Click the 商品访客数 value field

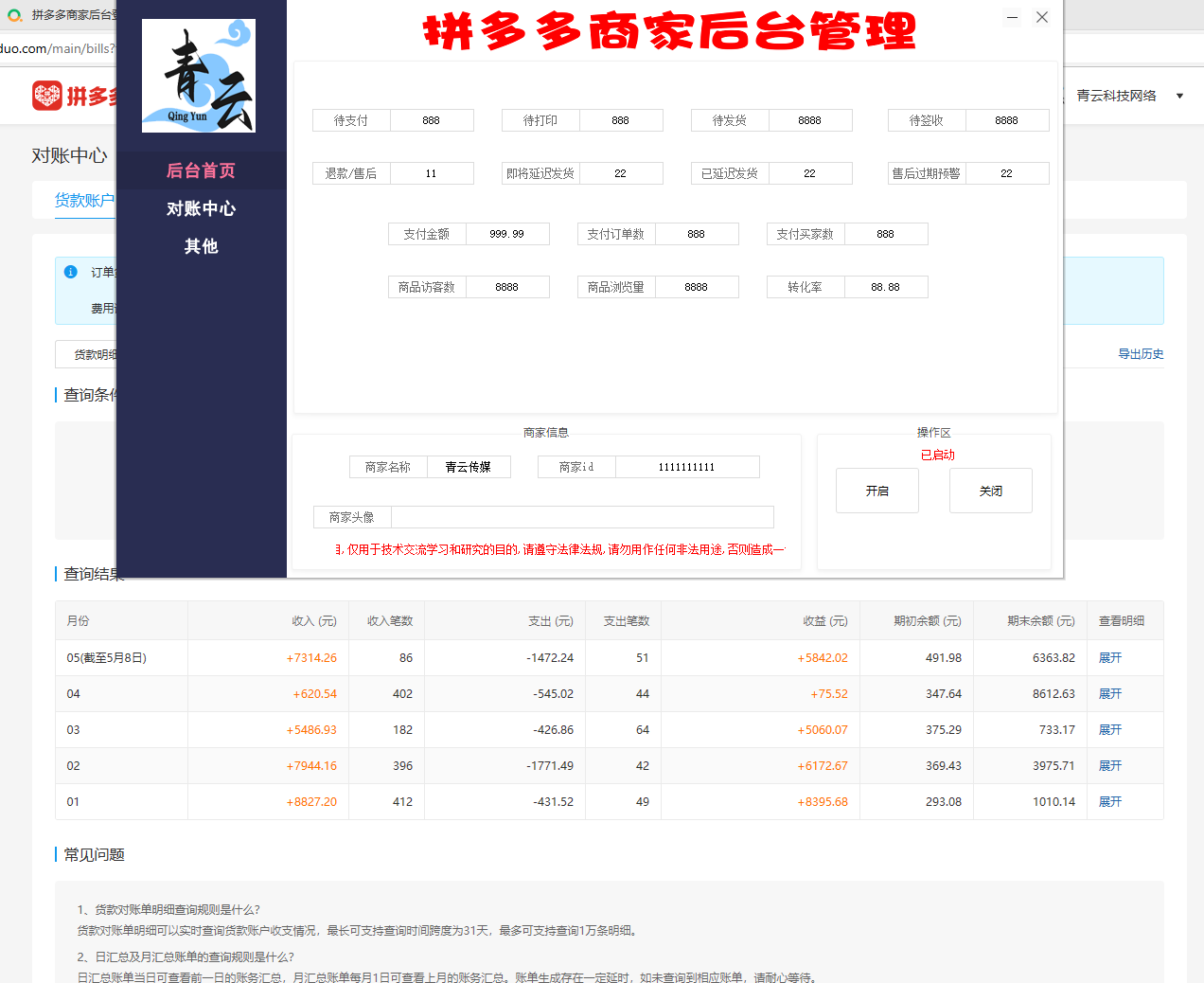pyautogui.click(x=507, y=287)
